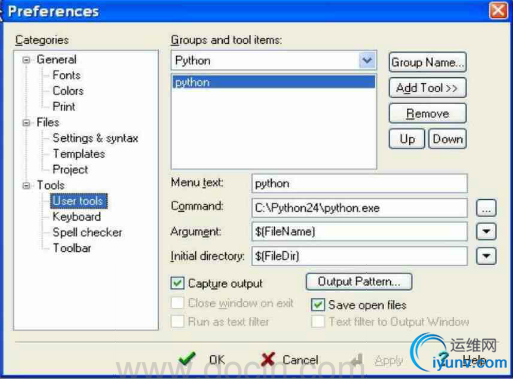Click the Command input field
513x379 pixels.
click(x=360, y=208)
